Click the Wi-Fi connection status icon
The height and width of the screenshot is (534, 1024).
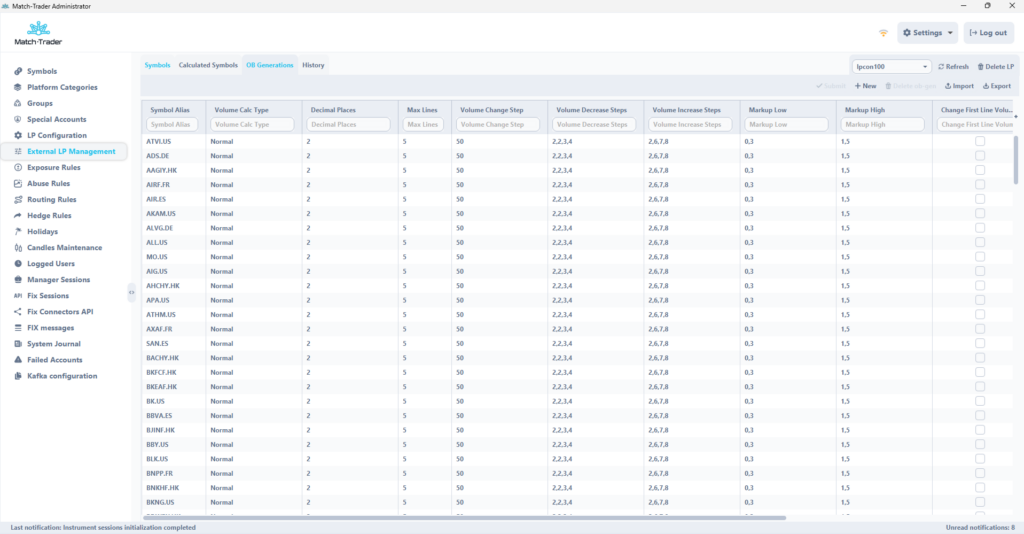[883, 33]
